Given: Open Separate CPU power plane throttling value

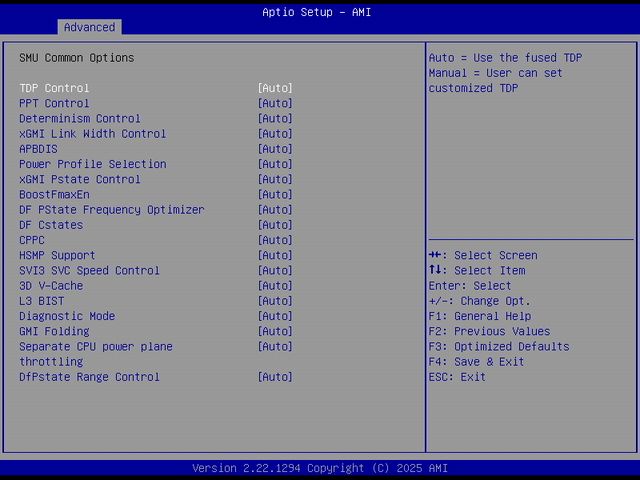Looking at the screenshot, I should coord(275,347).
